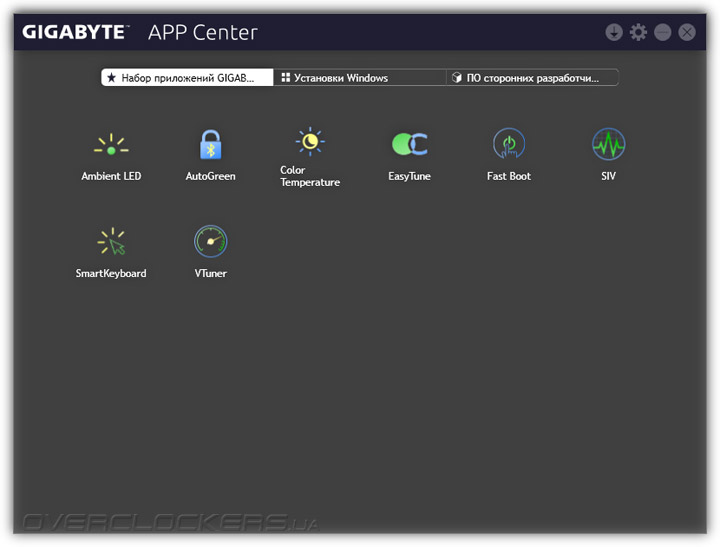Minimize the APP Center window
Screen dimensions: 720x547
pyautogui.click(x=663, y=32)
